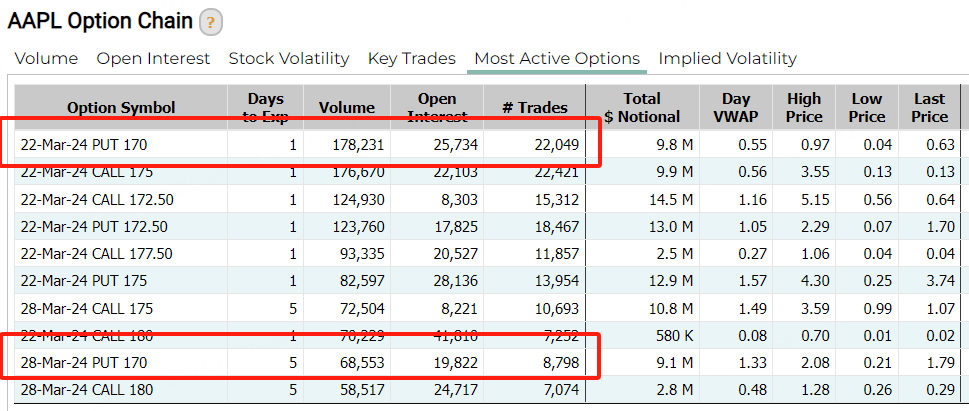Select the 22-Mar-24 PUT 172.50 symbol
This screenshot has height=411, width=969.
[94, 227]
